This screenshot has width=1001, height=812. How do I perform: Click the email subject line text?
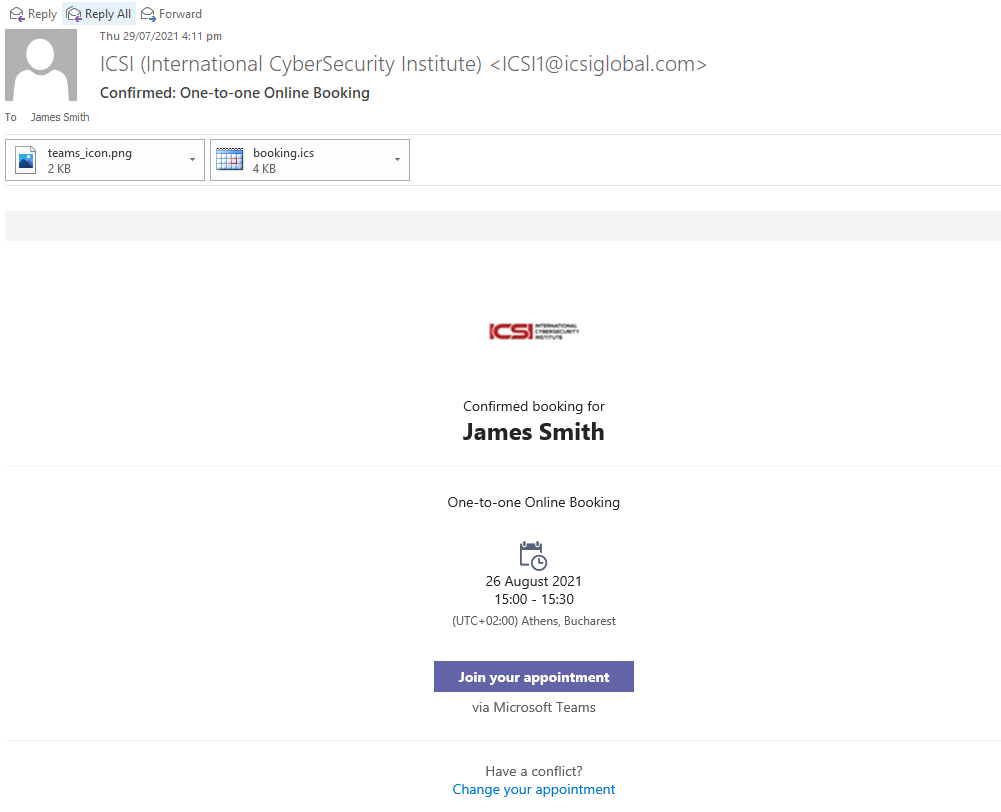235,93
